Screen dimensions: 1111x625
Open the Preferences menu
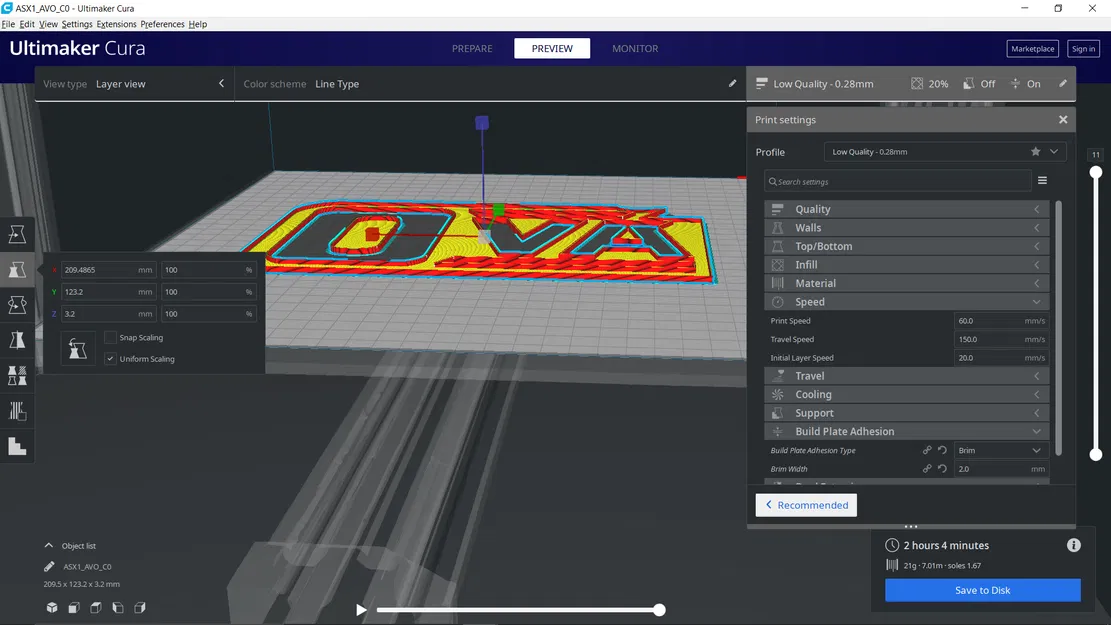[x=162, y=24]
